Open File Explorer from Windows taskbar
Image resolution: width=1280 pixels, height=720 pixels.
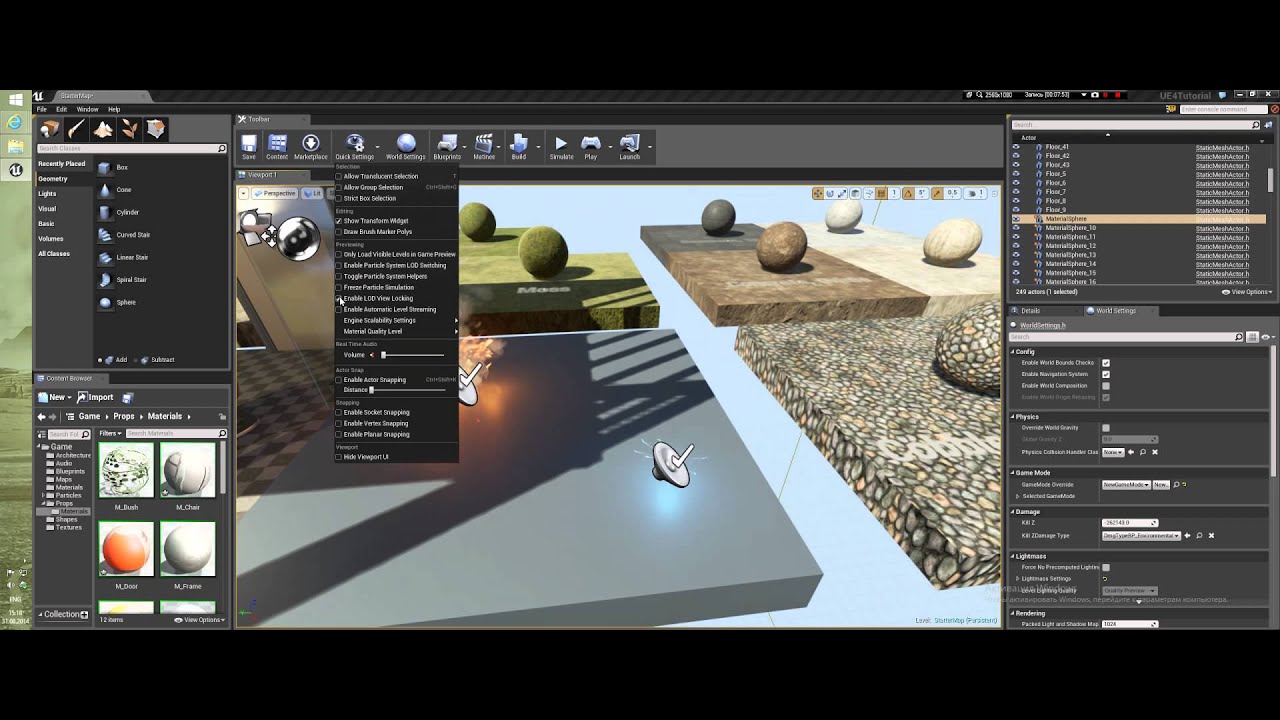pos(15,146)
